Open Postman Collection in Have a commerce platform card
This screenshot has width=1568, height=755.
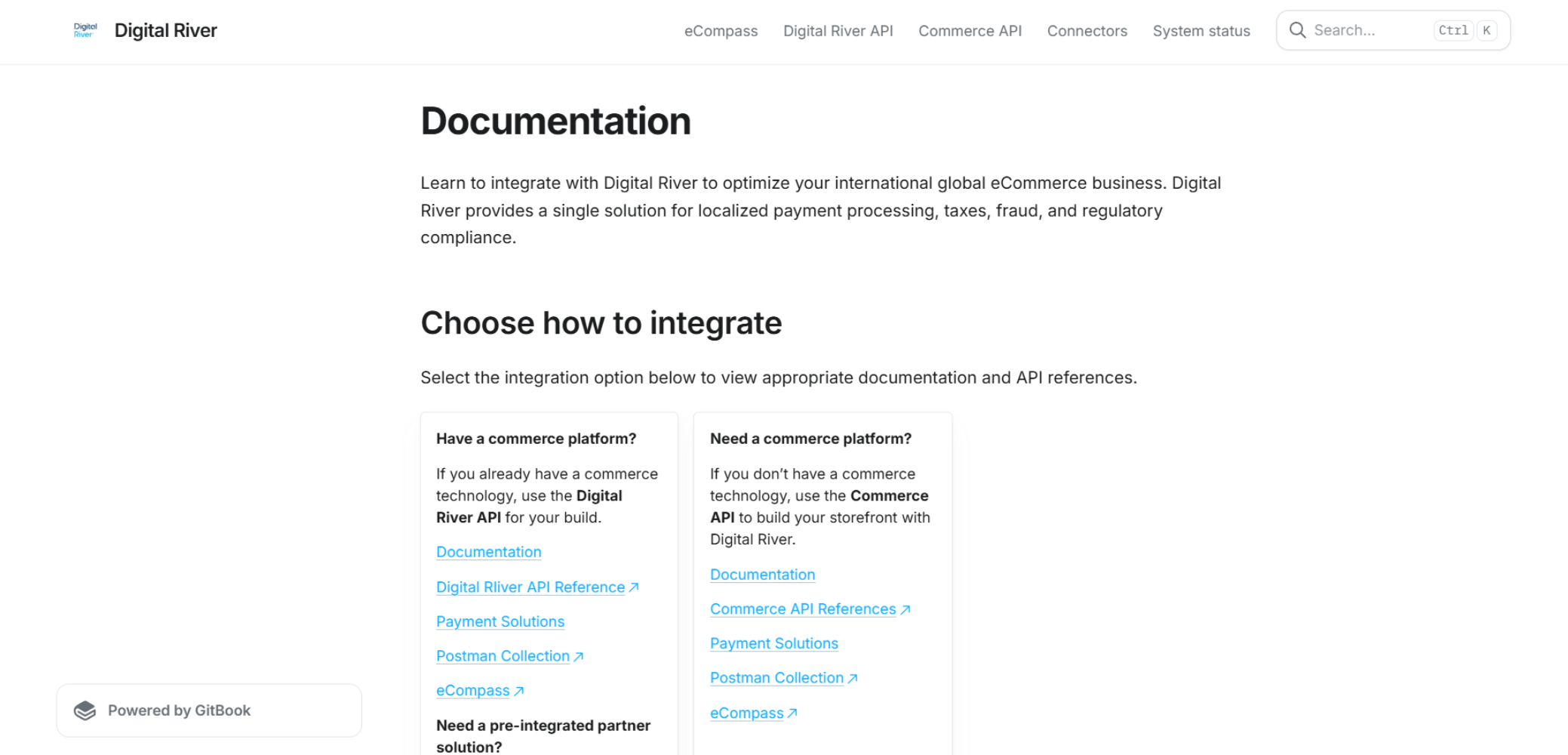point(503,656)
